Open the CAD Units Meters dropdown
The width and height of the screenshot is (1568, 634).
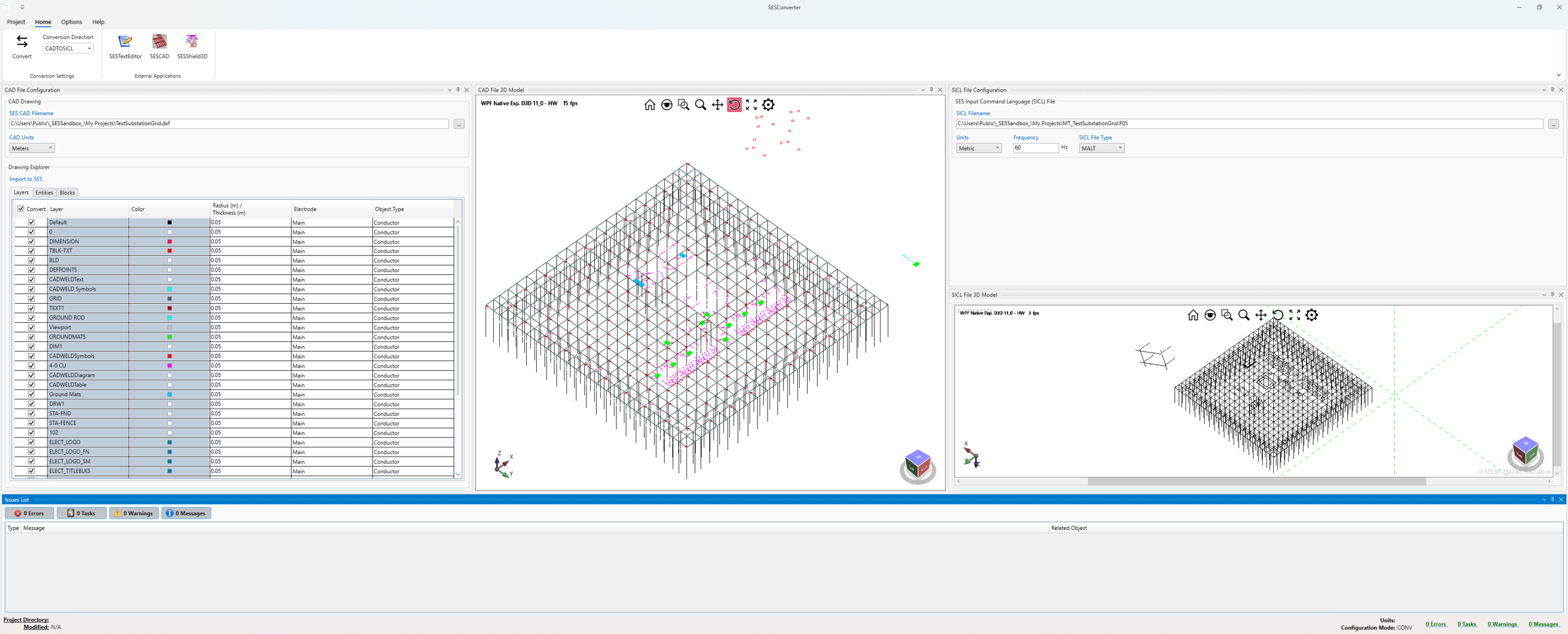[32, 148]
